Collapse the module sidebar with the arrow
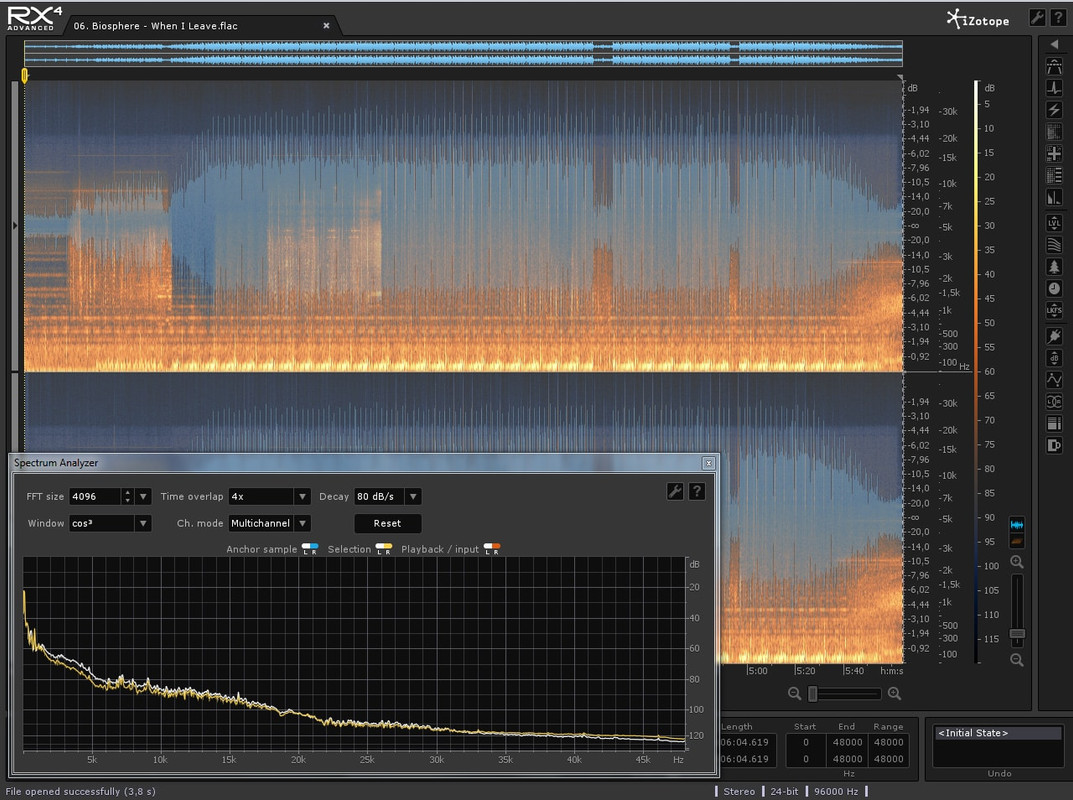The height and width of the screenshot is (800, 1073). (1054, 44)
